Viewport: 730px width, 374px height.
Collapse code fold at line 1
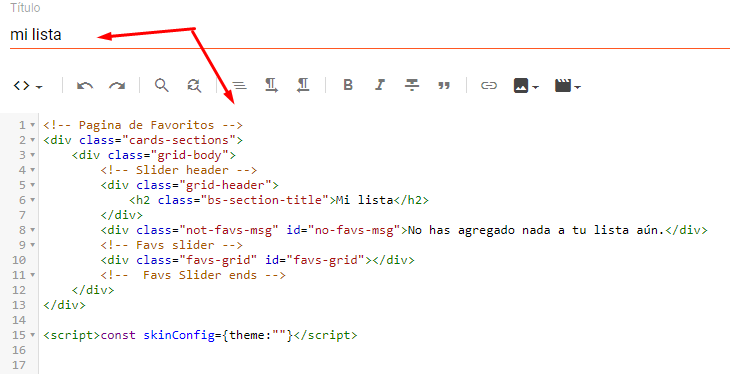click(33, 125)
